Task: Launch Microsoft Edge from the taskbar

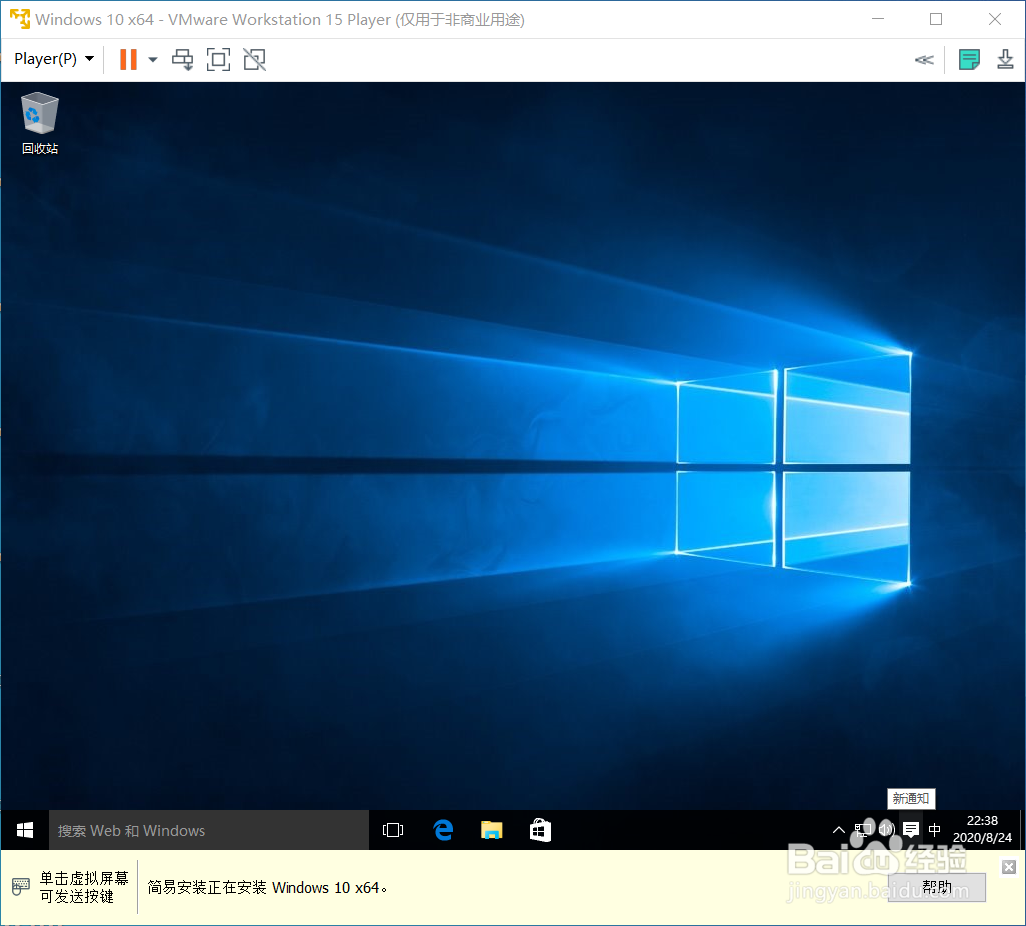Action: (443, 830)
